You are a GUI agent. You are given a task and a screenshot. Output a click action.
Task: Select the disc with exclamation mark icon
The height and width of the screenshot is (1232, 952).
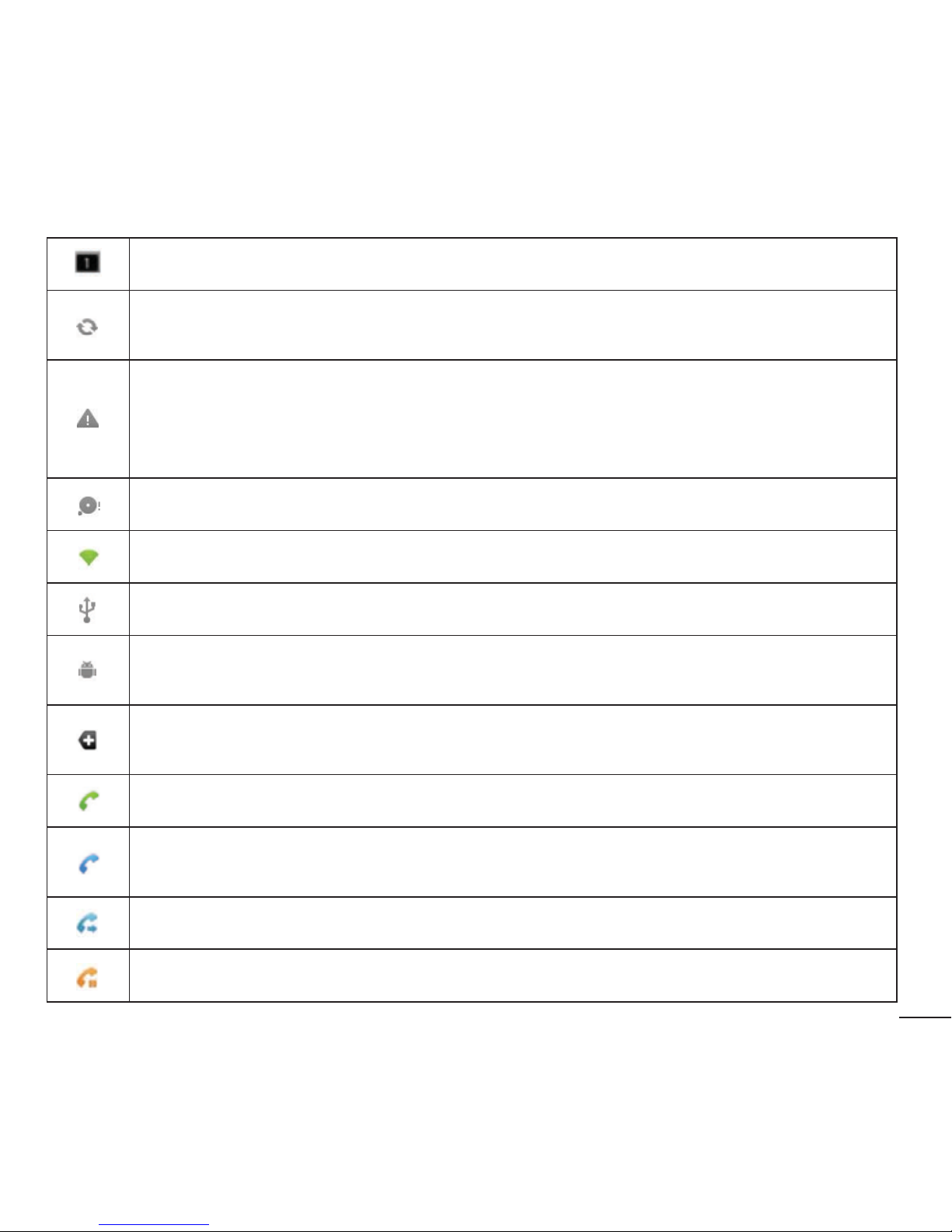pyautogui.click(x=89, y=506)
